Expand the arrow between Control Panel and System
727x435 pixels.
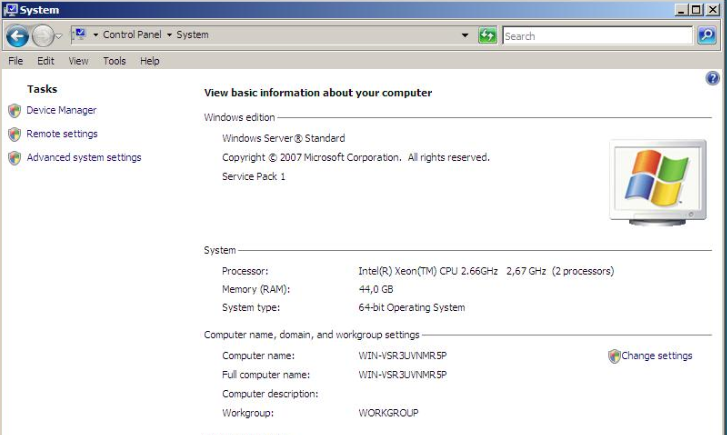(x=169, y=35)
